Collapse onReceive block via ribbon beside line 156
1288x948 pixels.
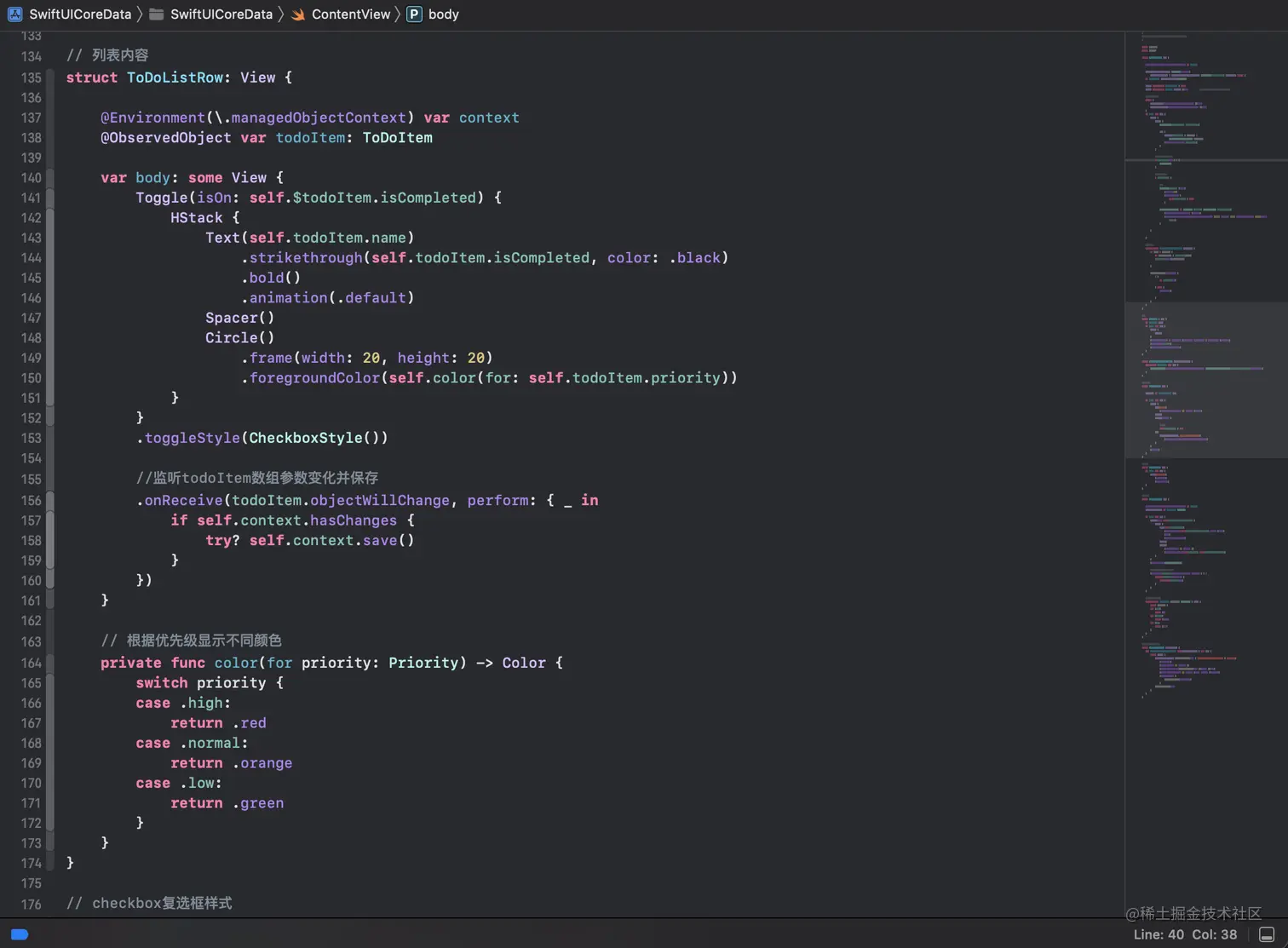(x=50, y=500)
